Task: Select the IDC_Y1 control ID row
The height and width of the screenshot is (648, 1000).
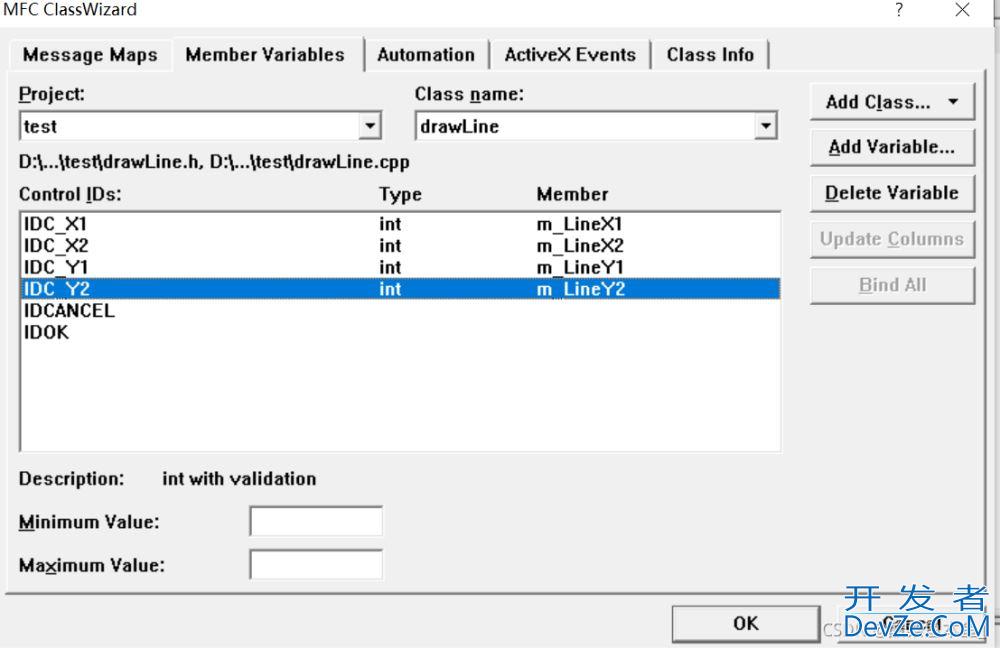Action: (x=400, y=267)
